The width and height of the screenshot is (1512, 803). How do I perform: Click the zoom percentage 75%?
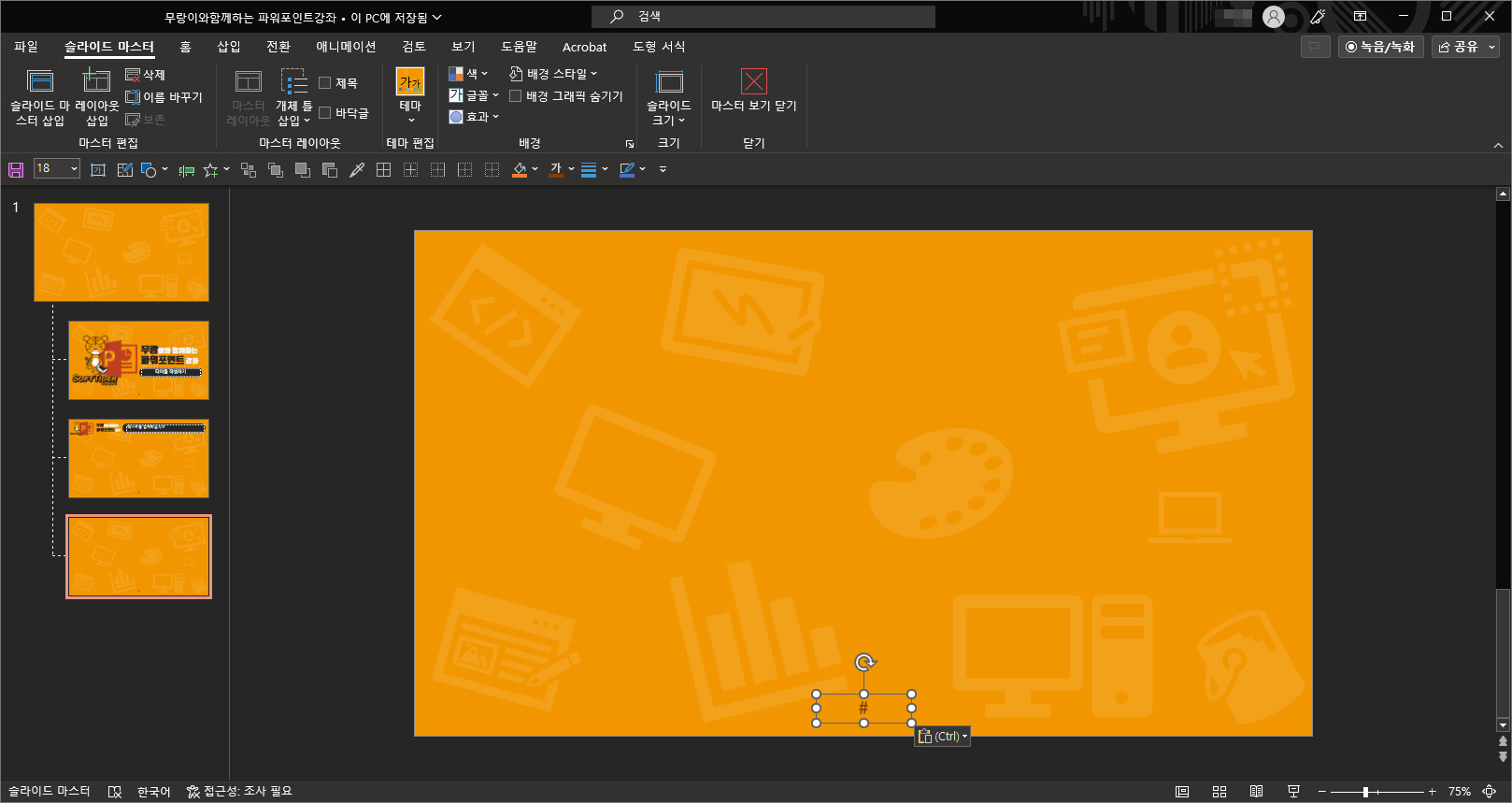[x=1460, y=792]
